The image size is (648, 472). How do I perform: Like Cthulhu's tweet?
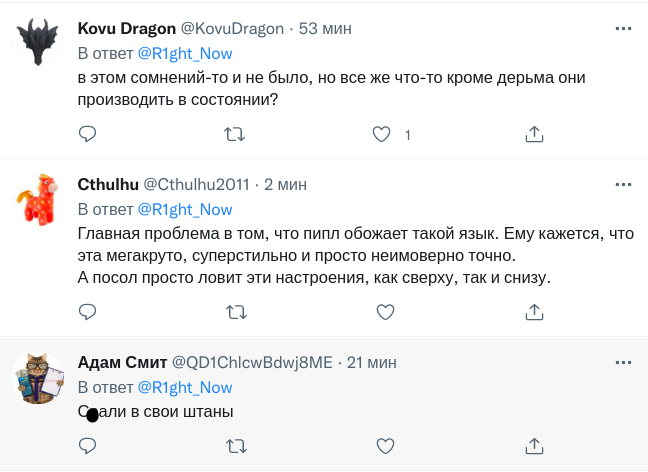coord(384,312)
